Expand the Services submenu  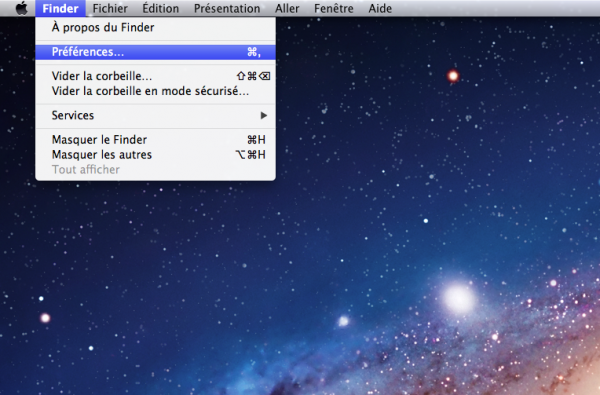[x=155, y=116]
